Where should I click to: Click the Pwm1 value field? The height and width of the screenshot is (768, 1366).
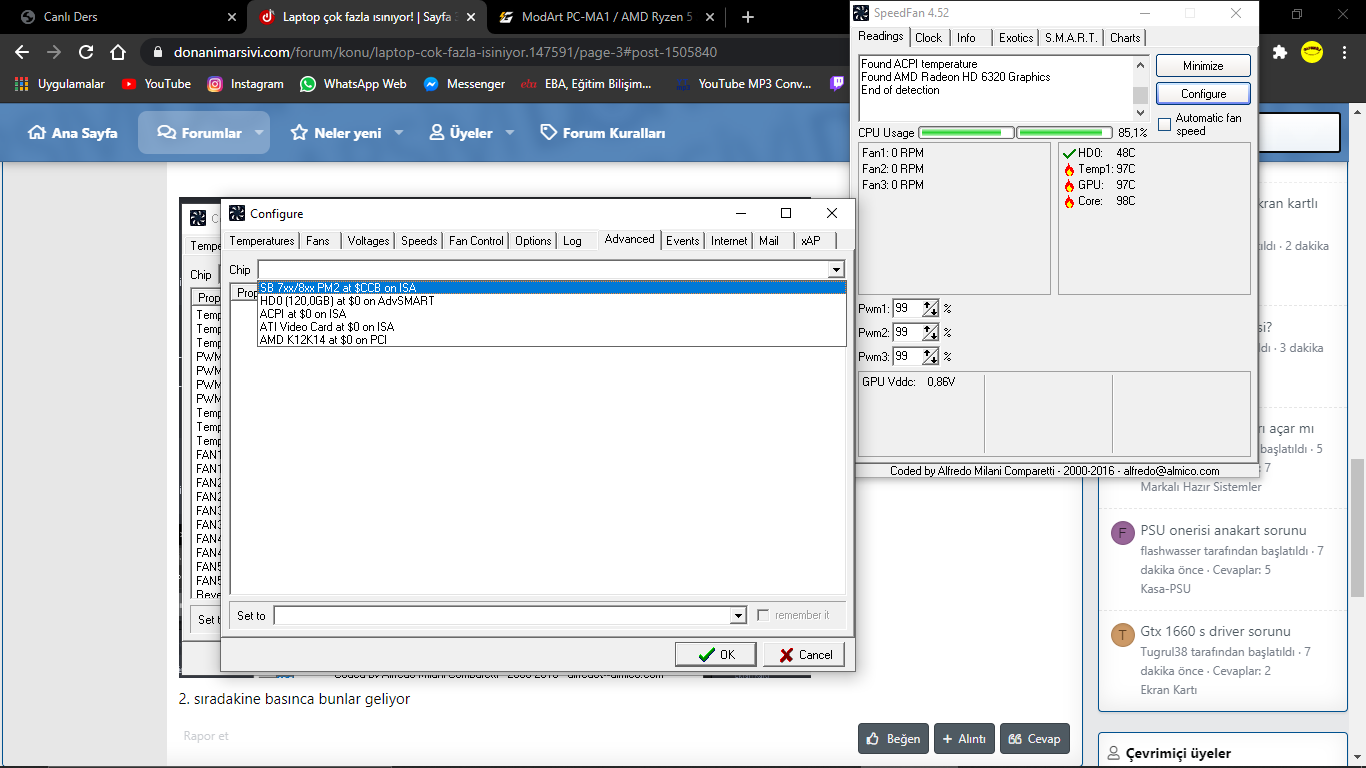pyautogui.click(x=908, y=309)
